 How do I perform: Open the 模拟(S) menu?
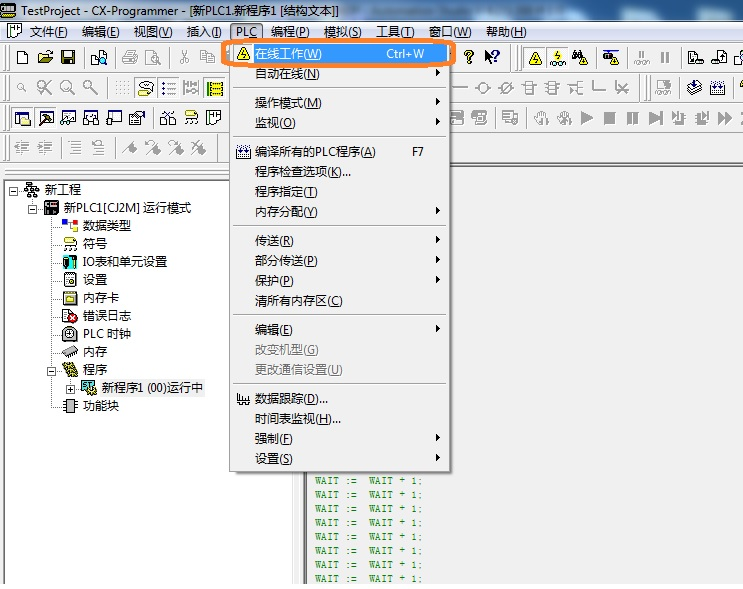click(x=342, y=32)
